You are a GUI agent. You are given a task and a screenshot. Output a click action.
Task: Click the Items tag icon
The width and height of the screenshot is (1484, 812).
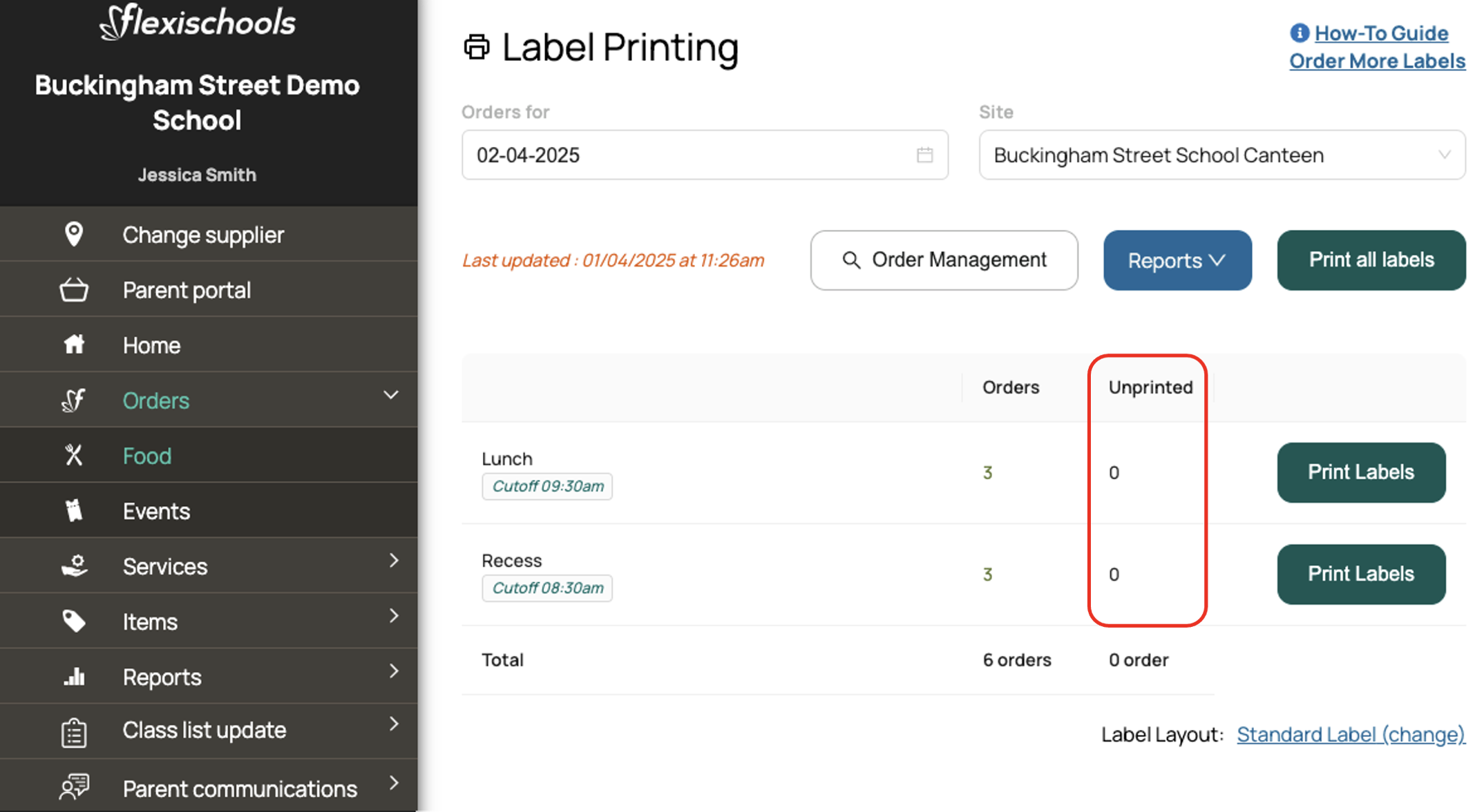[x=74, y=621]
